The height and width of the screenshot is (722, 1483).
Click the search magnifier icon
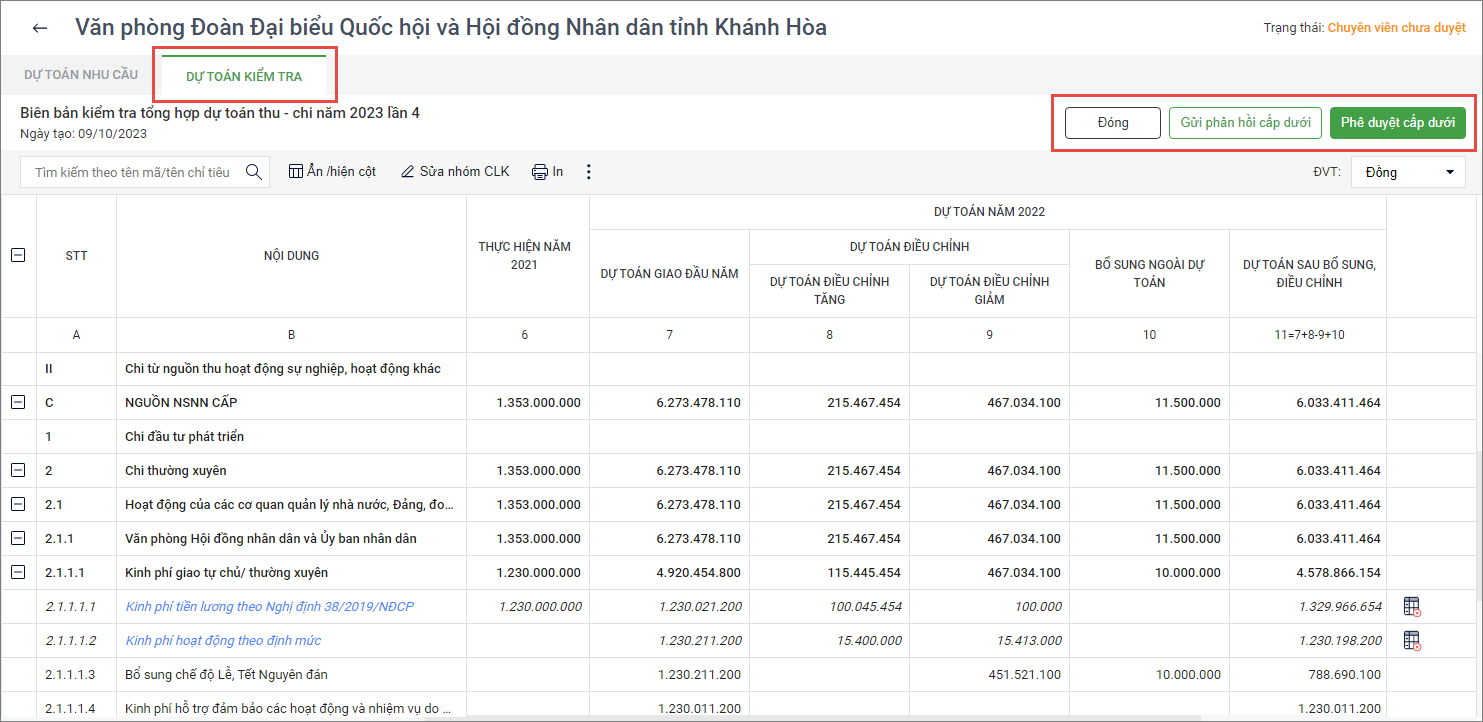[x=254, y=172]
